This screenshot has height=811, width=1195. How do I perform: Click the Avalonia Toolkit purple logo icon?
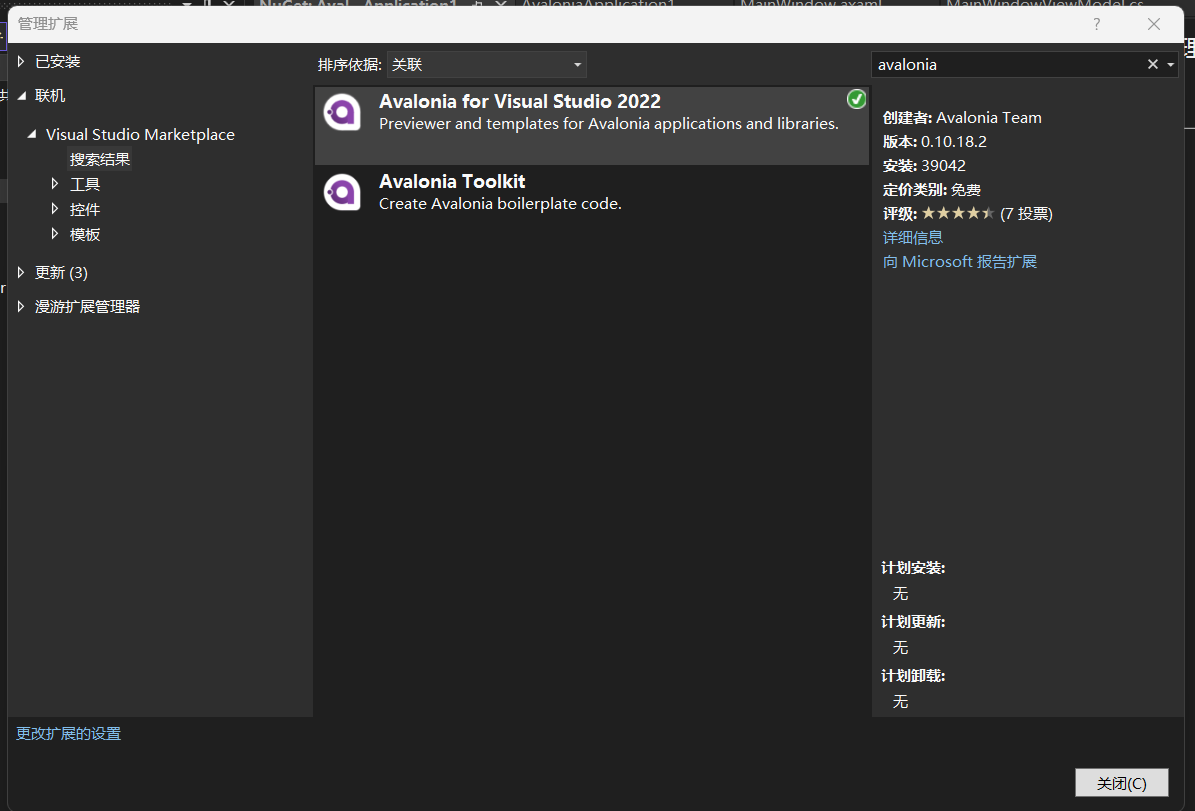click(x=343, y=190)
